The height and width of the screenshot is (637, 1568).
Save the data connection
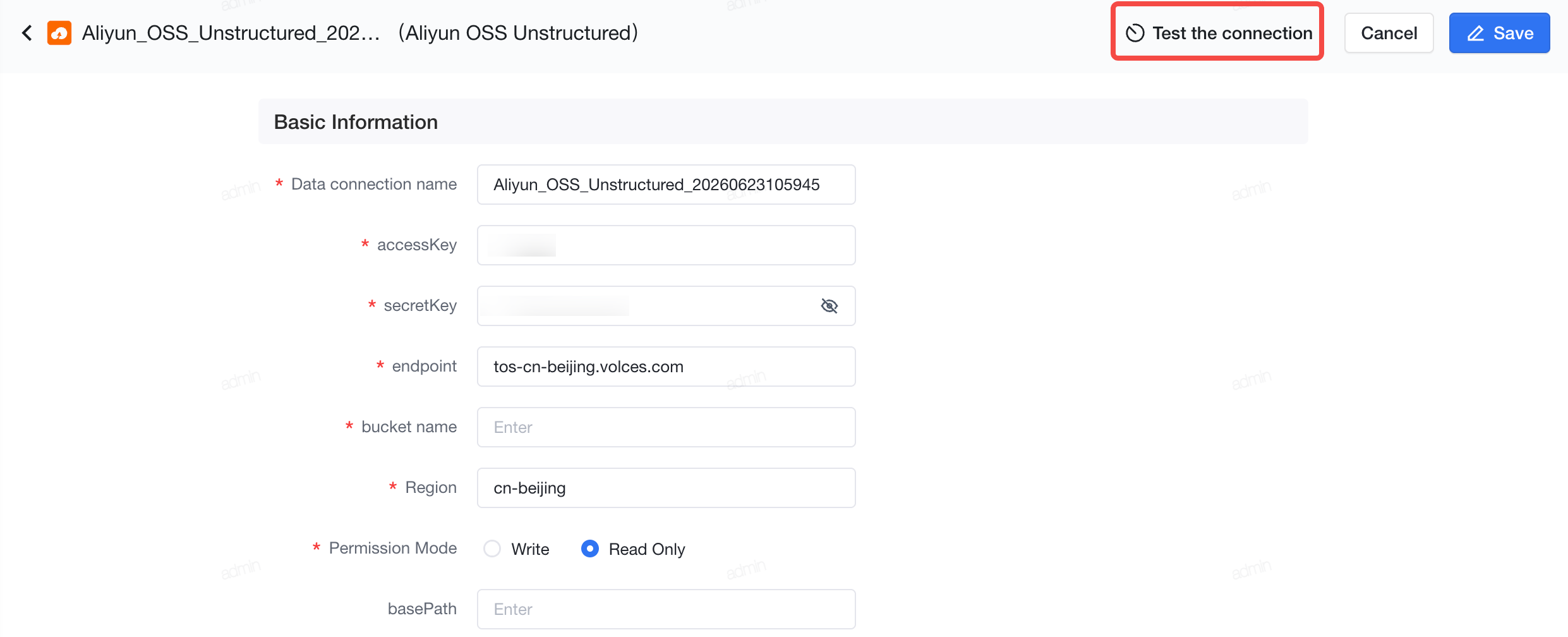pyautogui.click(x=1499, y=33)
